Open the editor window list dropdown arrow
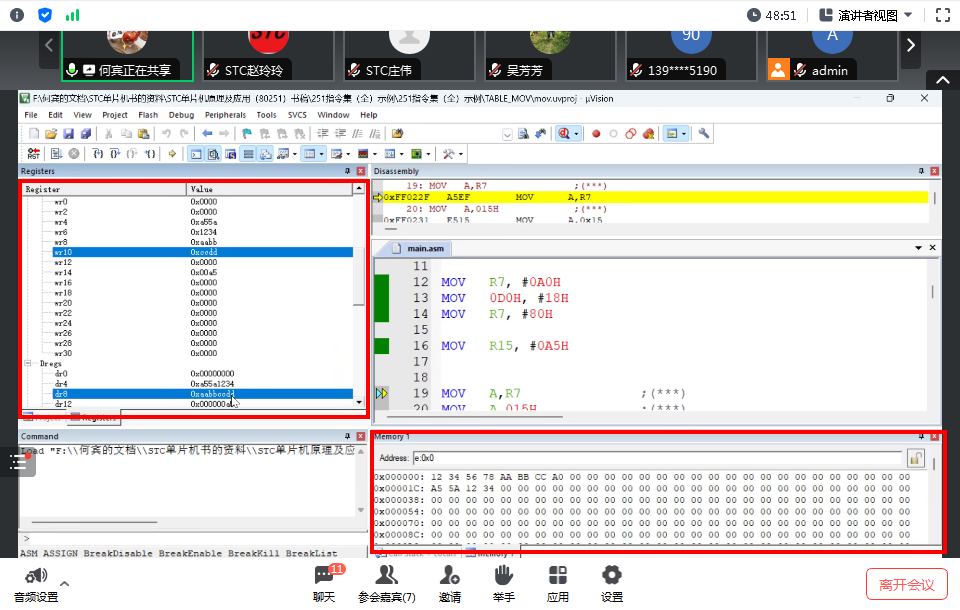 tap(918, 248)
